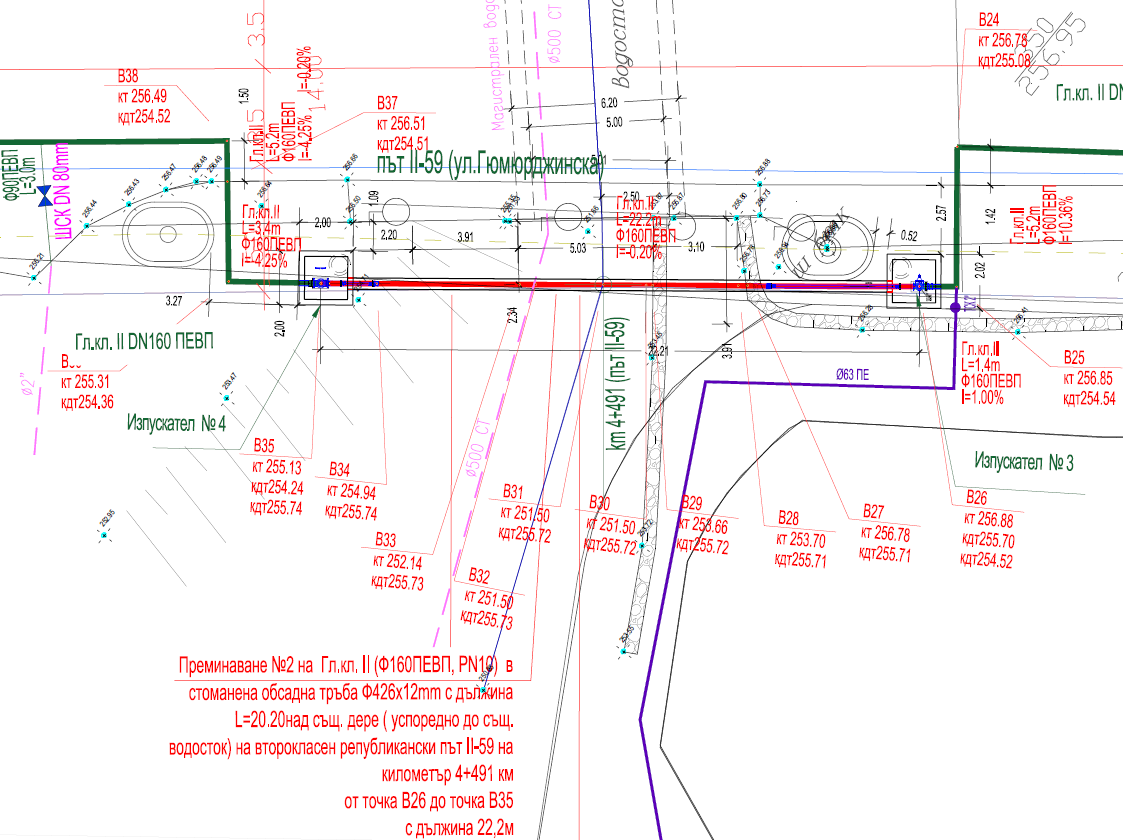
Task: Click the B37 кт 256.51 annotation
Action: tap(403, 123)
